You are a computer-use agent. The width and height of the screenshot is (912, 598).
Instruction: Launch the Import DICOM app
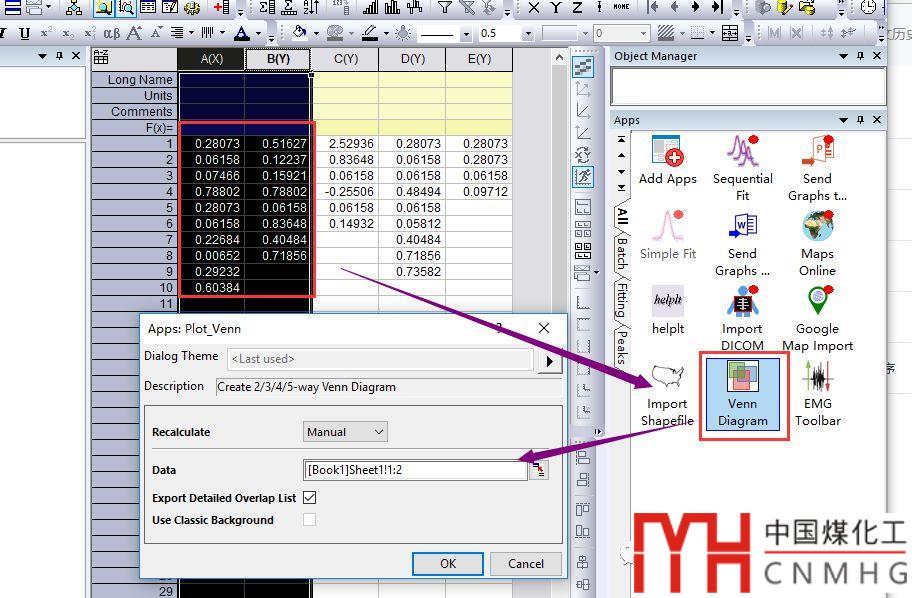[742, 318]
